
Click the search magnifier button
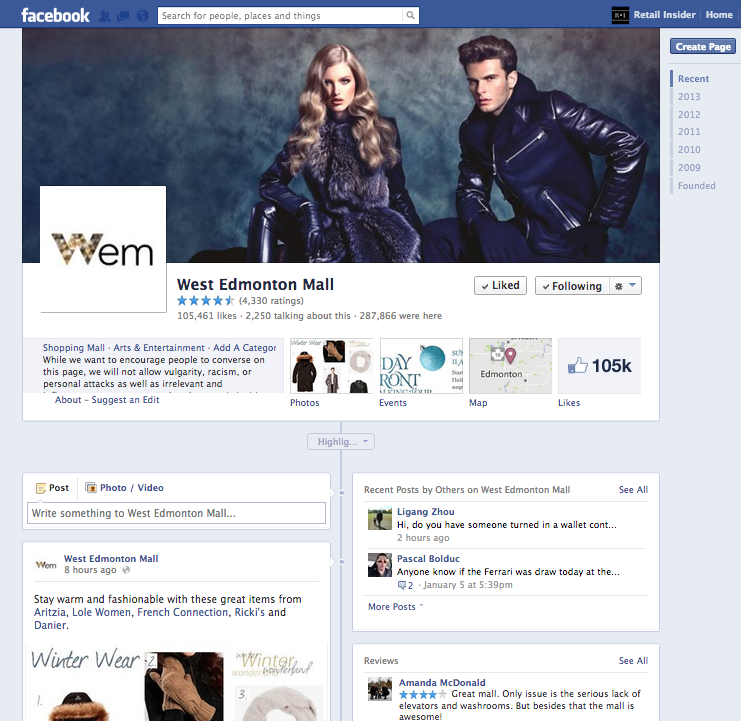pyautogui.click(x=410, y=16)
